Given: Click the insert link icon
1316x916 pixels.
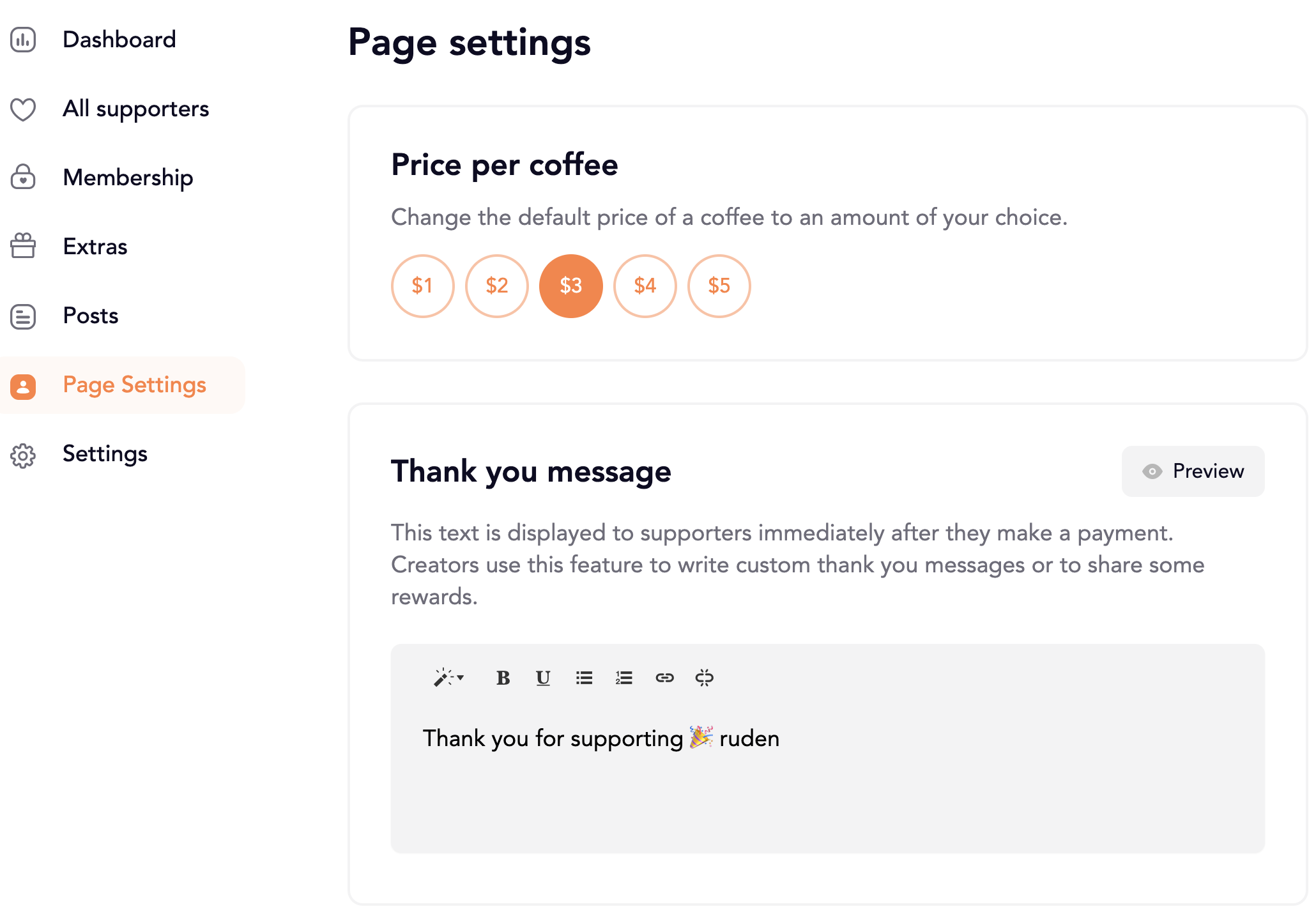Looking at the screenshot, I should pos(664,678).
